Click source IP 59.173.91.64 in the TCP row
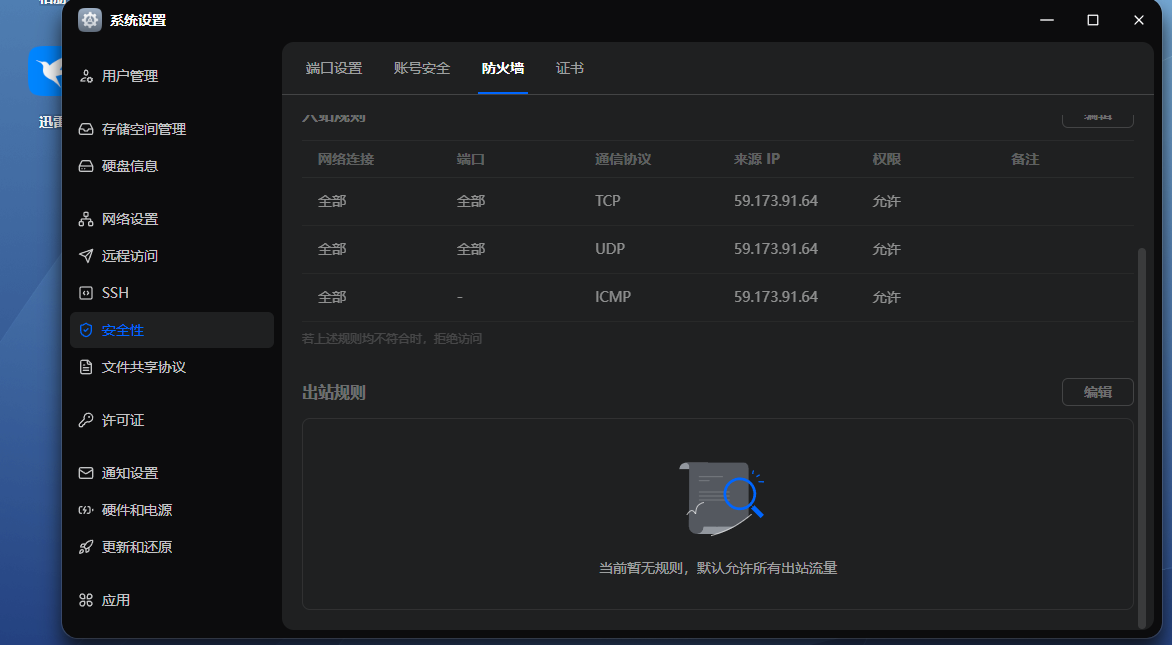 point(776,201)
